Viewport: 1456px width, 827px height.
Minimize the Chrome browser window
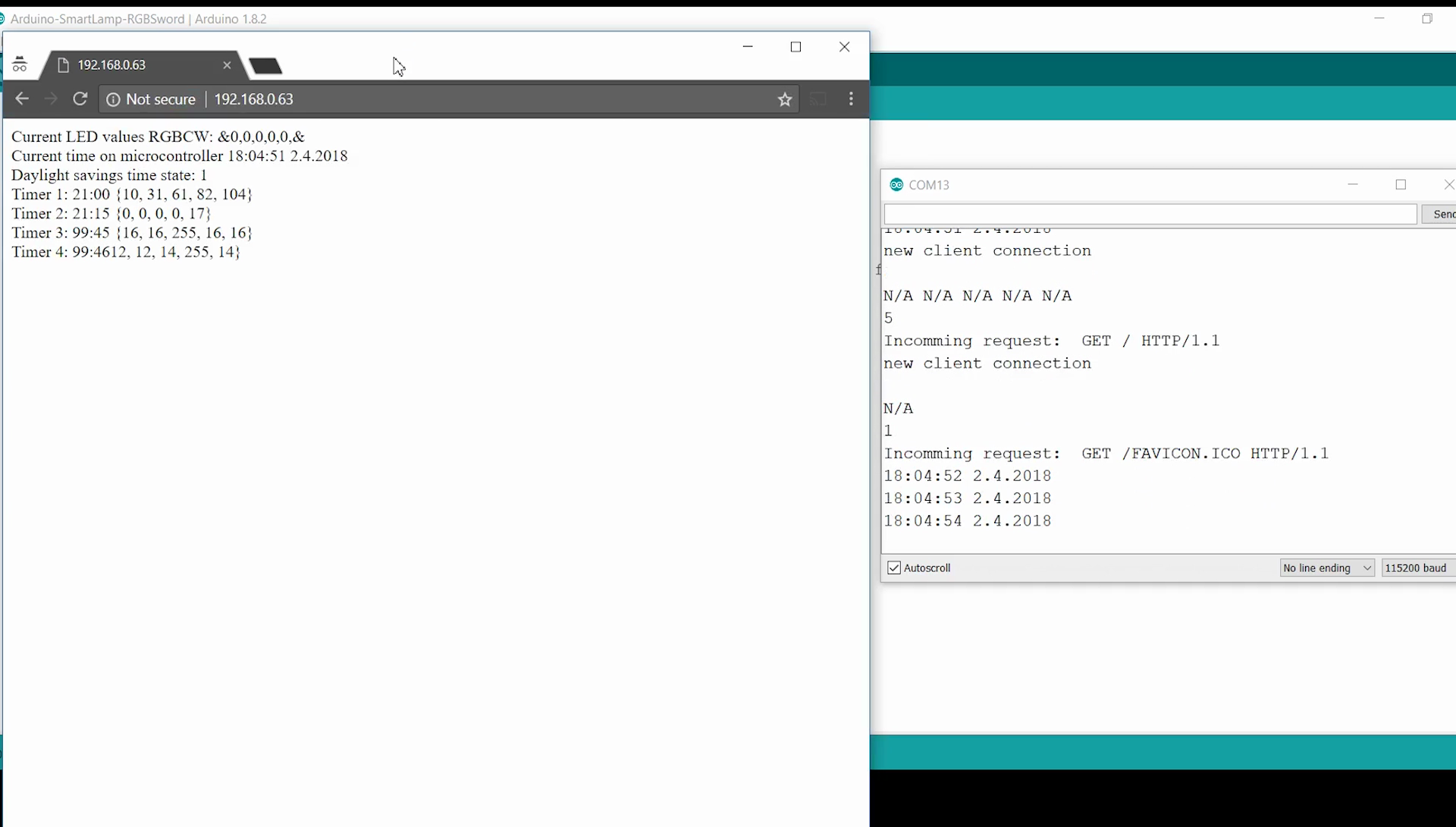(x=748, y=47)
